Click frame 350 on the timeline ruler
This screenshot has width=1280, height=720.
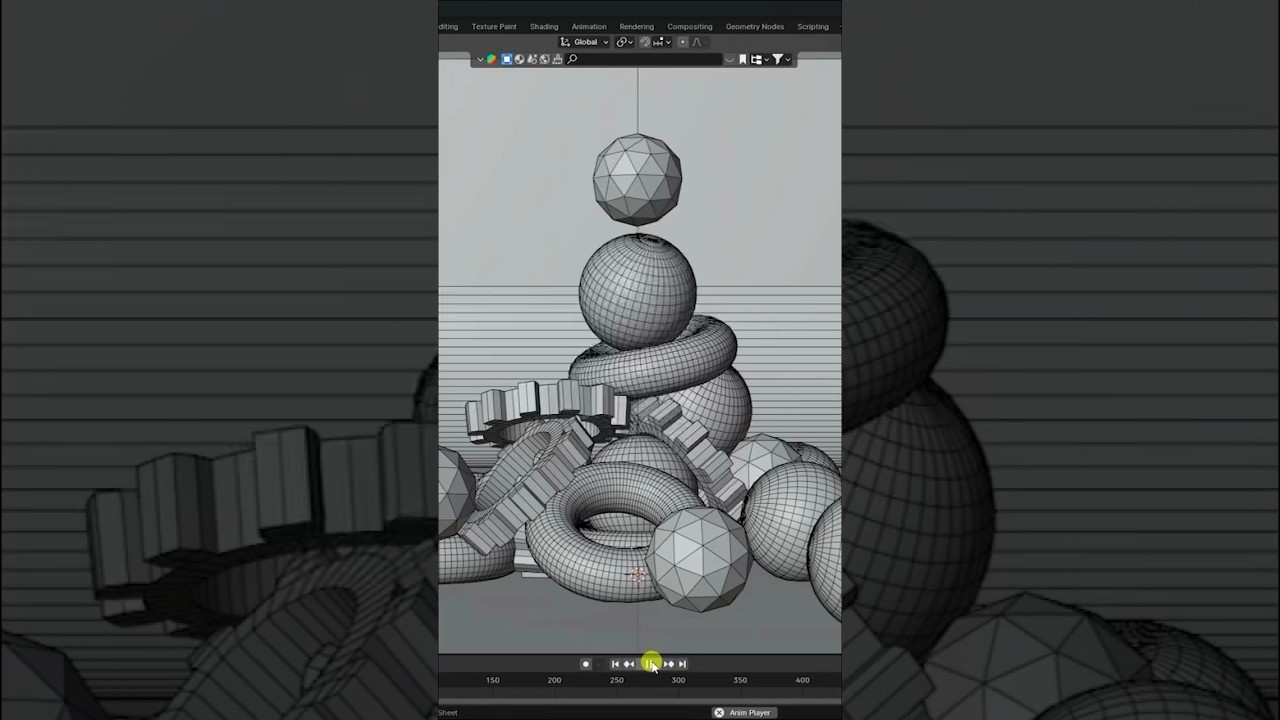[x=740, y=680]
